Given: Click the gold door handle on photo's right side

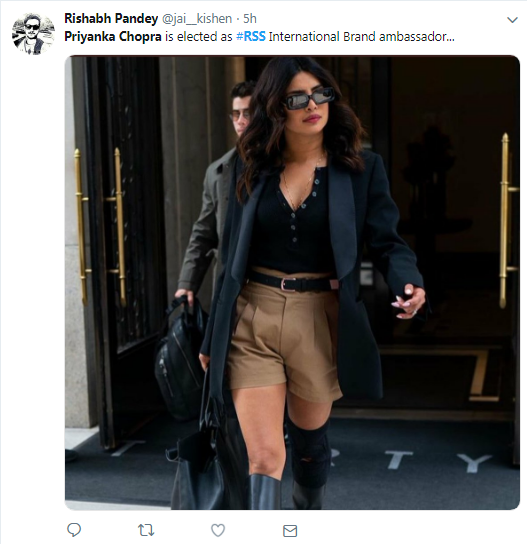Looking at the screenshot, I should [x=507, y=220].
